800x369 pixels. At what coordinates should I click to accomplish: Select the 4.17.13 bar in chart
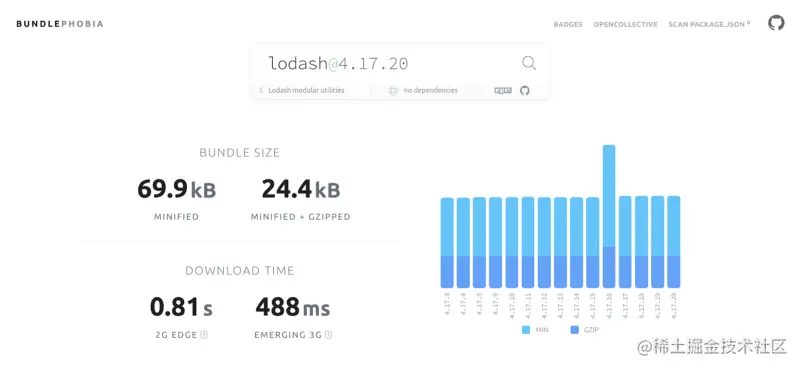pos(560,243)
